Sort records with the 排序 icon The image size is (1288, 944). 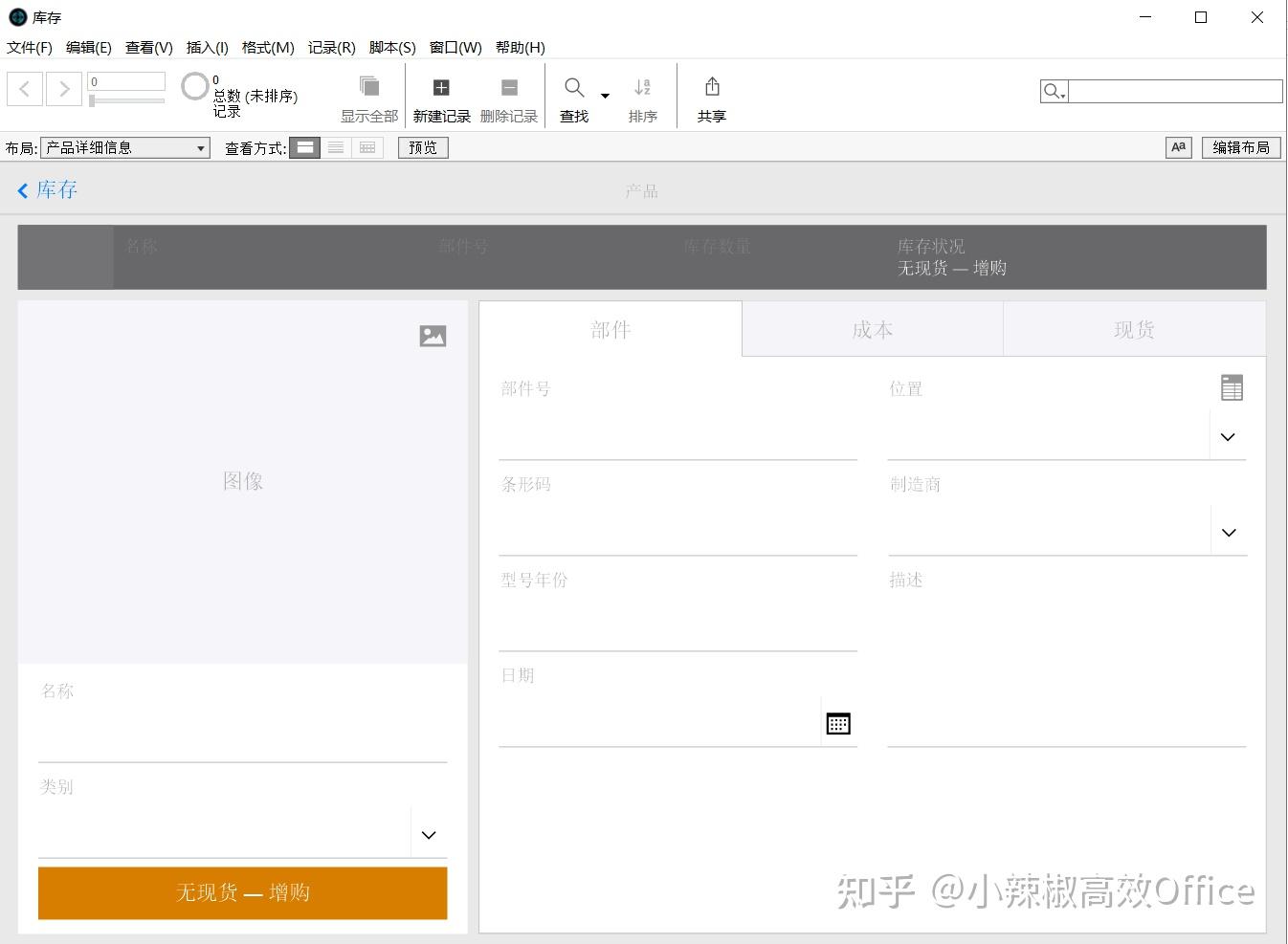click(642, 96)
